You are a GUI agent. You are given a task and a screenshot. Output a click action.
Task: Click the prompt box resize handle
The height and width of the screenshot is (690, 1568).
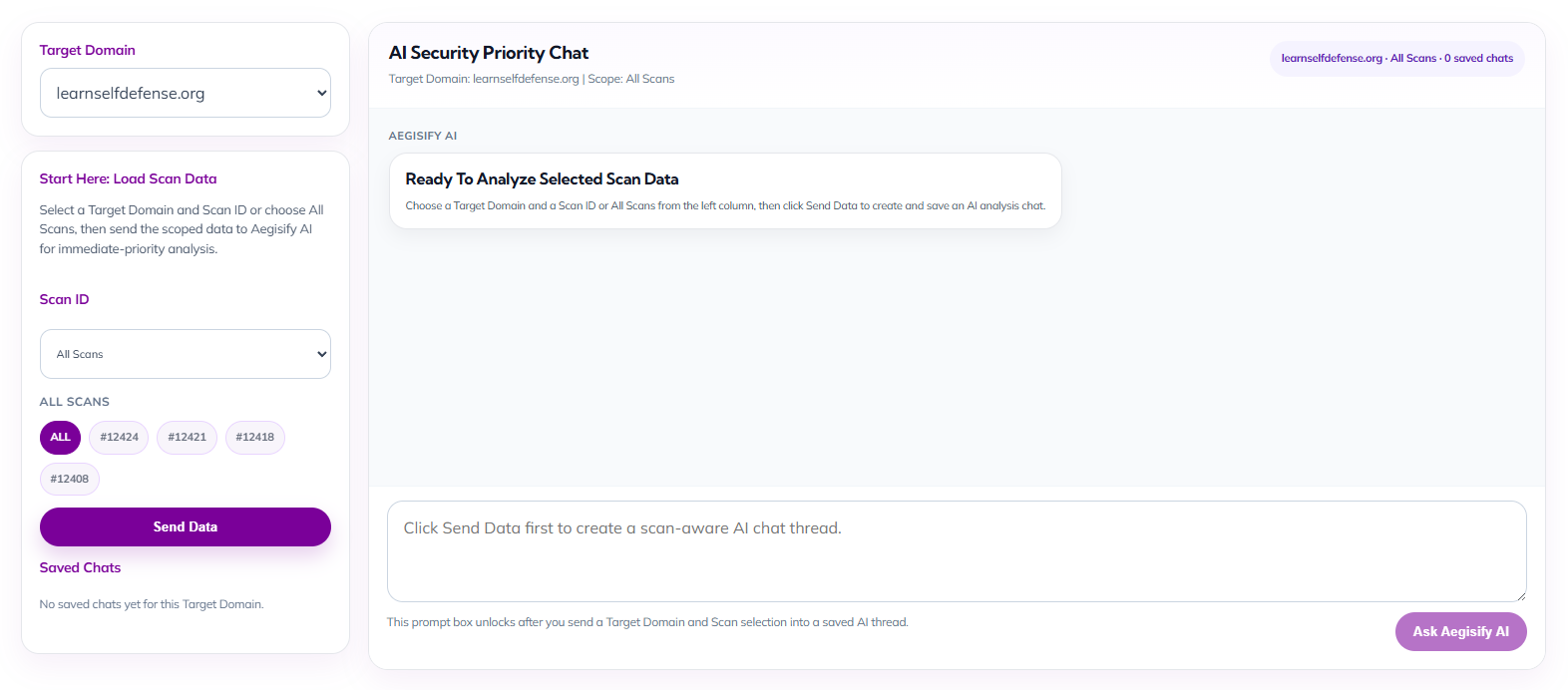pos(1520,595)
